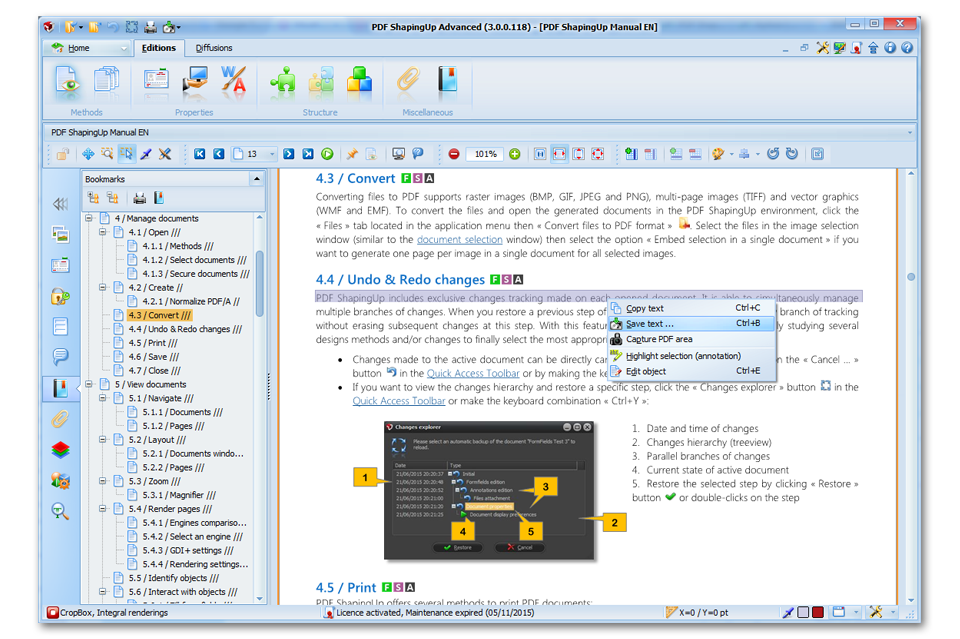Select the pan/move arrows tool

point(88,154)
